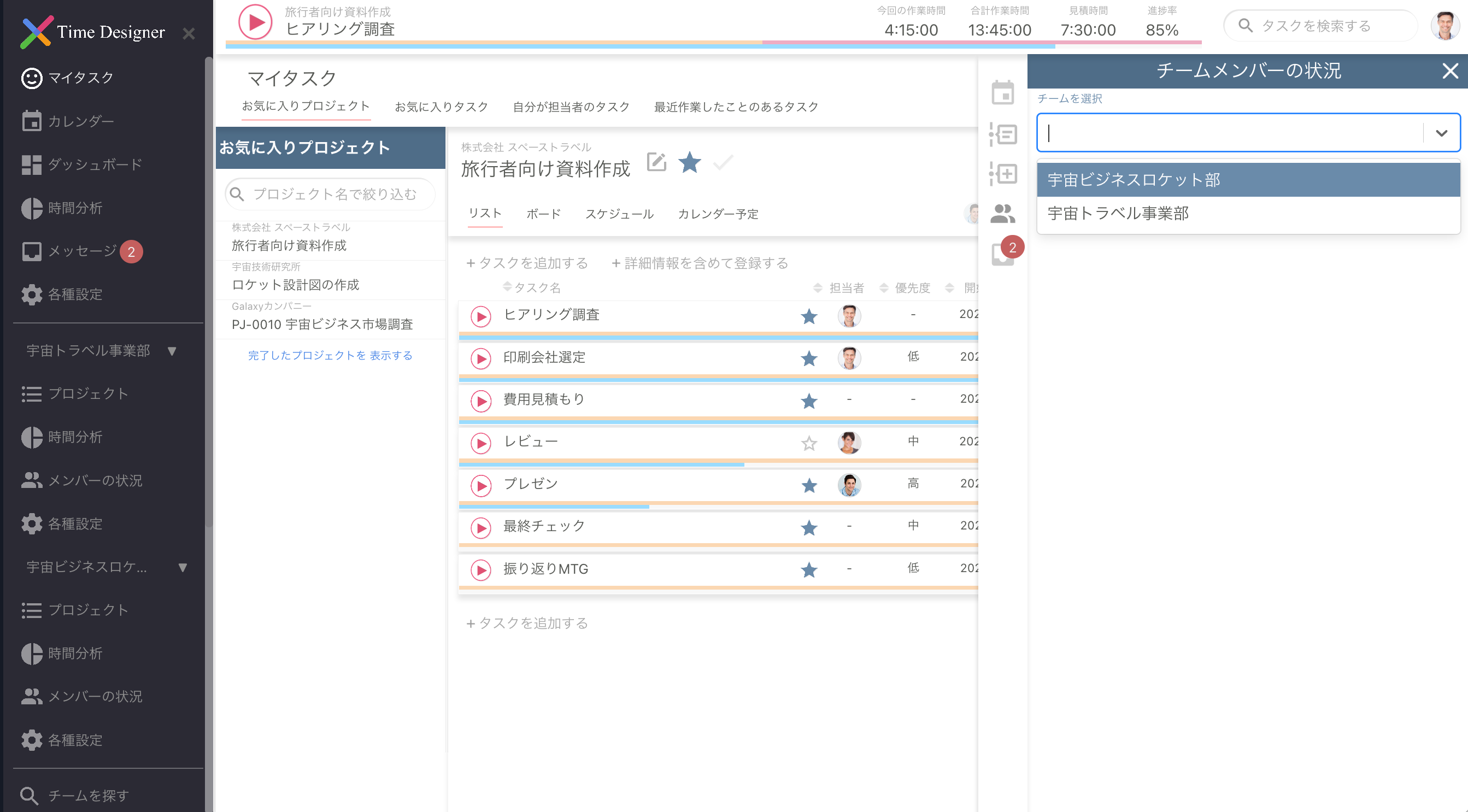Click the edit pencil icon beside 旅行者向け資料作成

coord(656,162)
